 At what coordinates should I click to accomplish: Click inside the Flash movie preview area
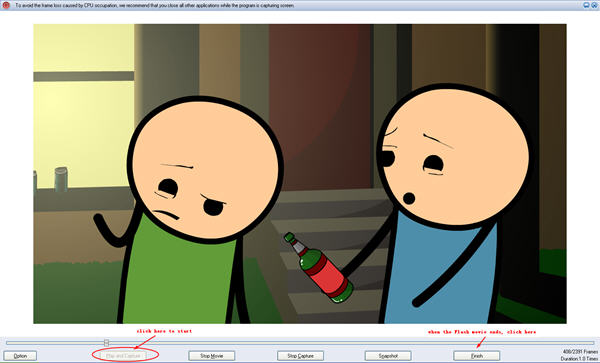[300, 174]
